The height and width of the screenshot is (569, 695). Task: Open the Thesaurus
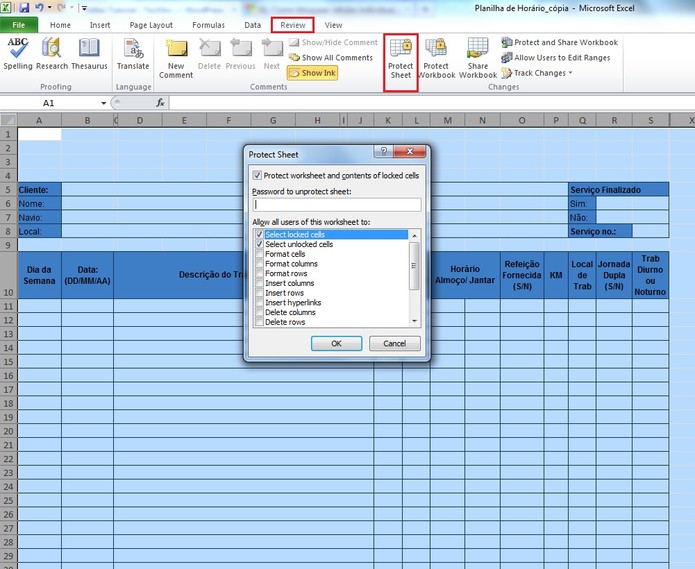click(89, 54)
